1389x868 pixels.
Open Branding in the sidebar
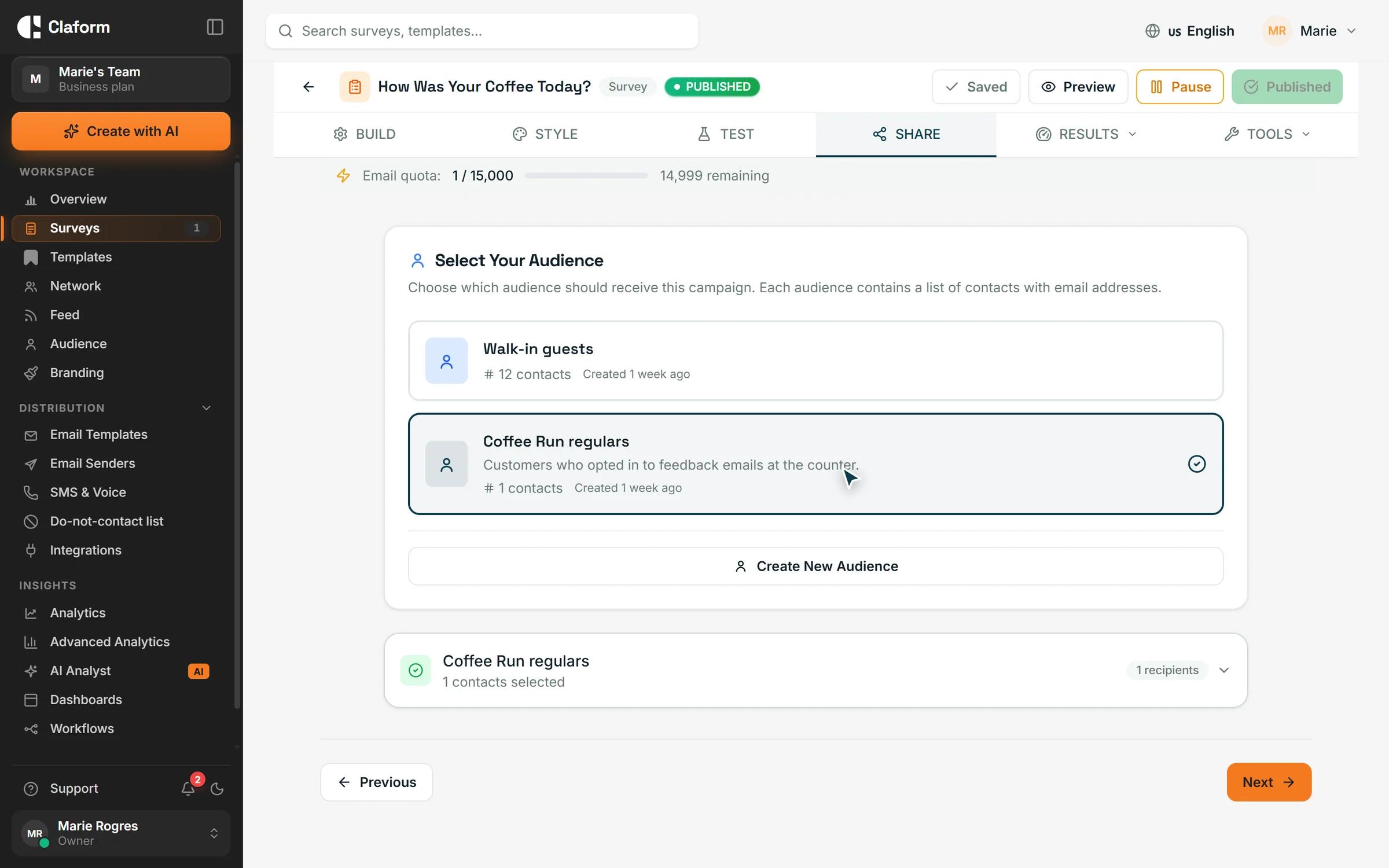pyautogui.click(x=116, y=373)
